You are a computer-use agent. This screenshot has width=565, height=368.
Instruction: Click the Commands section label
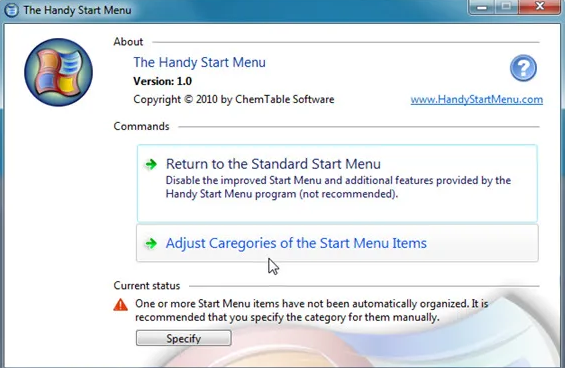[141, 127]
